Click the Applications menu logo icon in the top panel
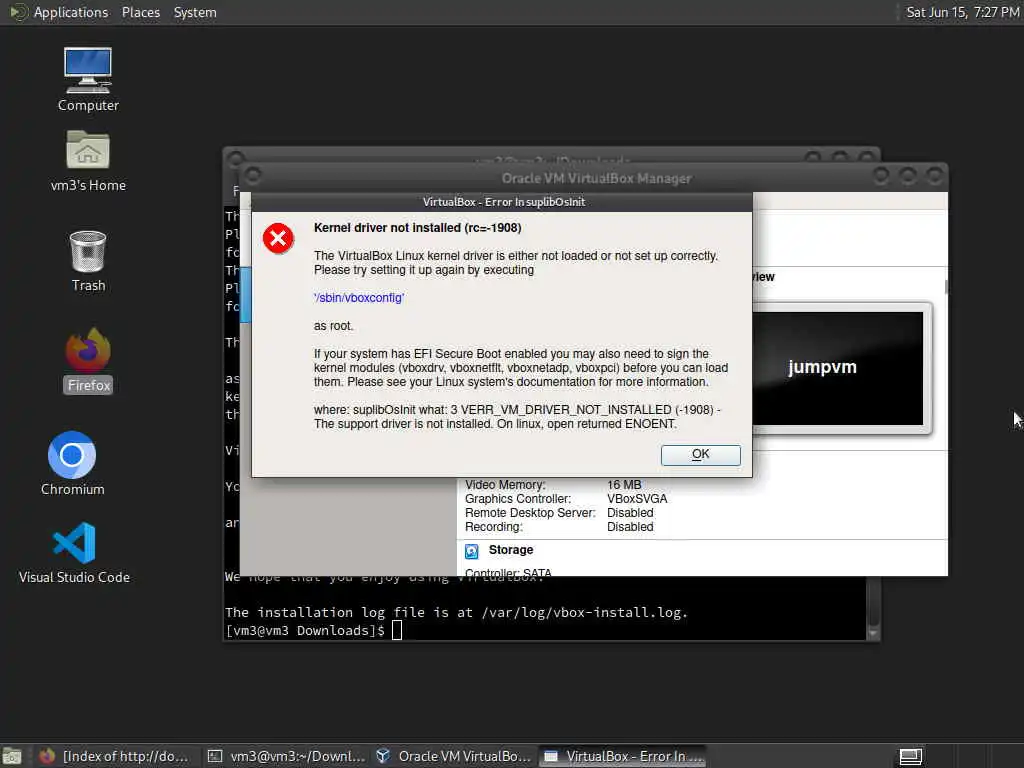The width and height of the screenshot is (1024, 768). click(x=18, y=12)
